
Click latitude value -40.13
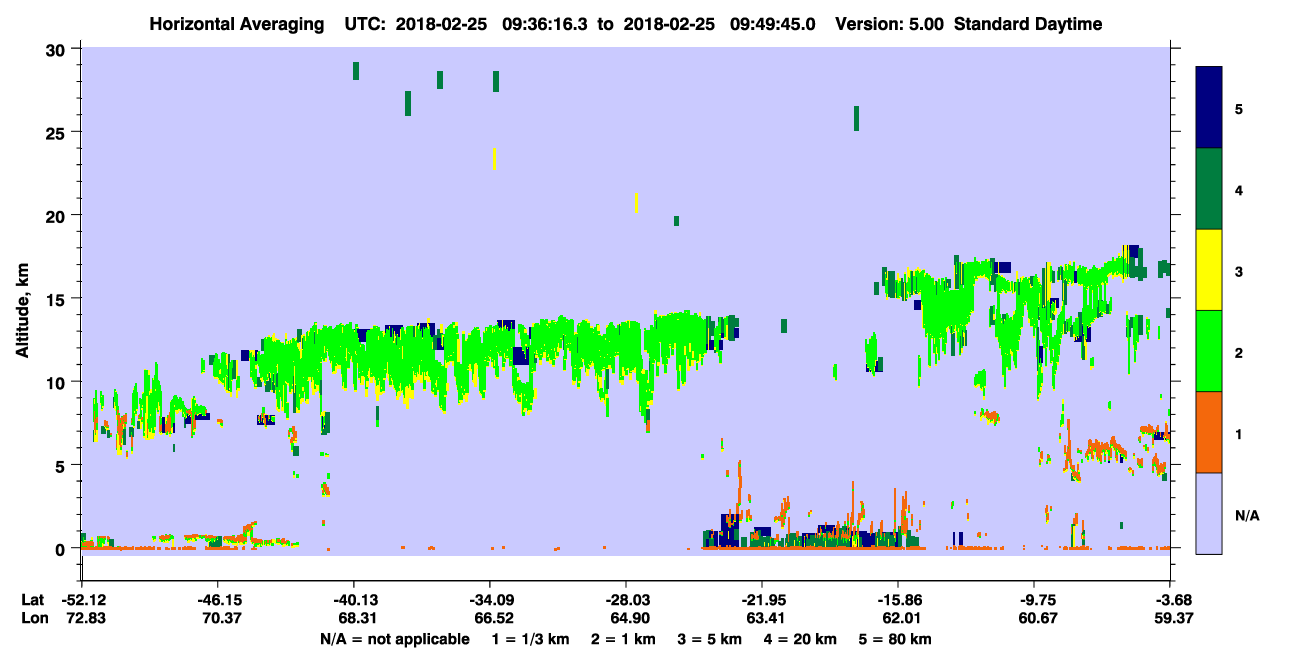(x=354, y=600)
